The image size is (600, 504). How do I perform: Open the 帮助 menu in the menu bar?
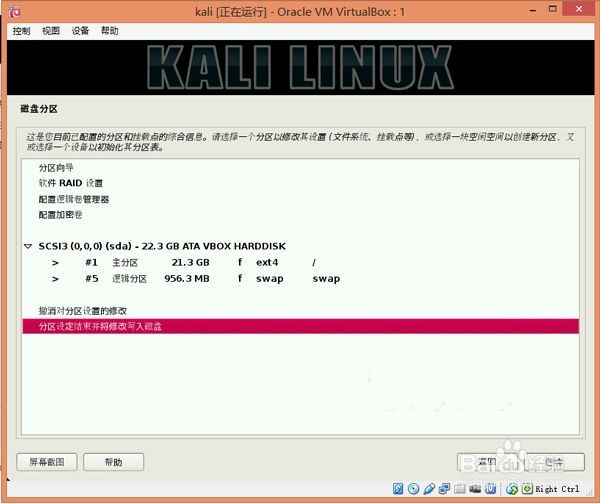click(110, 31)
